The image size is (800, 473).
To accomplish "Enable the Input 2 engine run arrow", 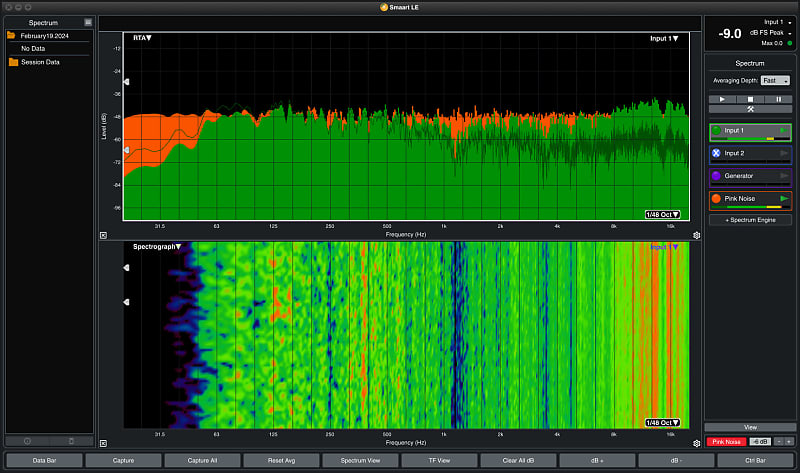I will click(x=783, y=153).
